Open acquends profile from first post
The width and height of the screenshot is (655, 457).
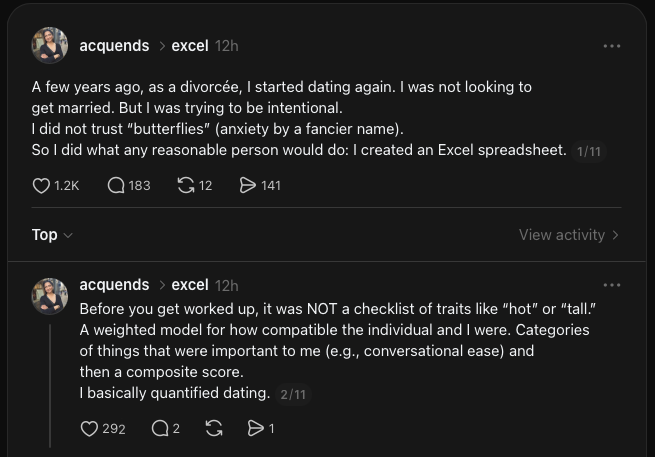click(x=114, y=46)
